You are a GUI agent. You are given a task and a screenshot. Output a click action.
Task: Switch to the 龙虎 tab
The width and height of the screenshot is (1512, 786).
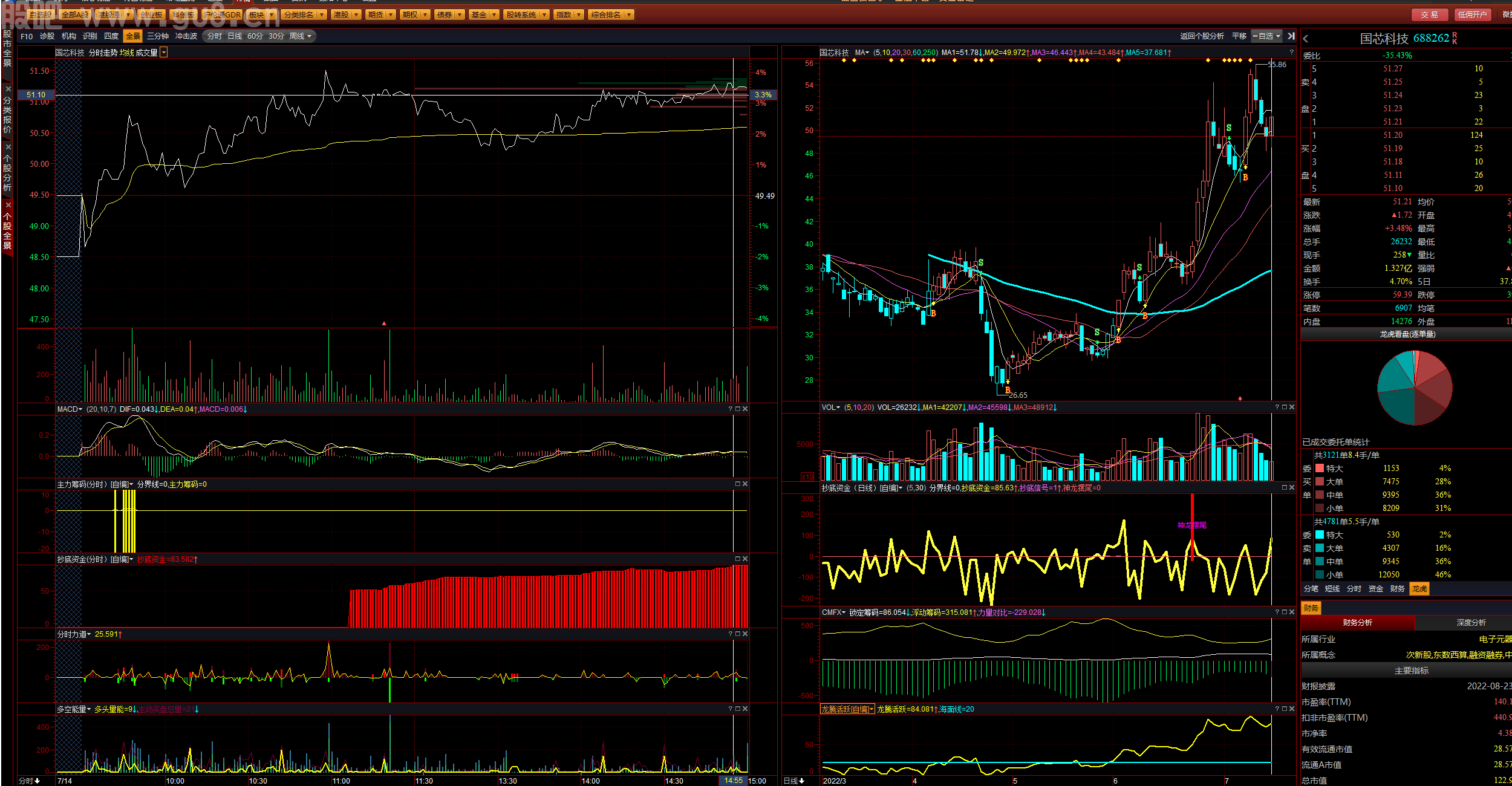coord(1419,589)
